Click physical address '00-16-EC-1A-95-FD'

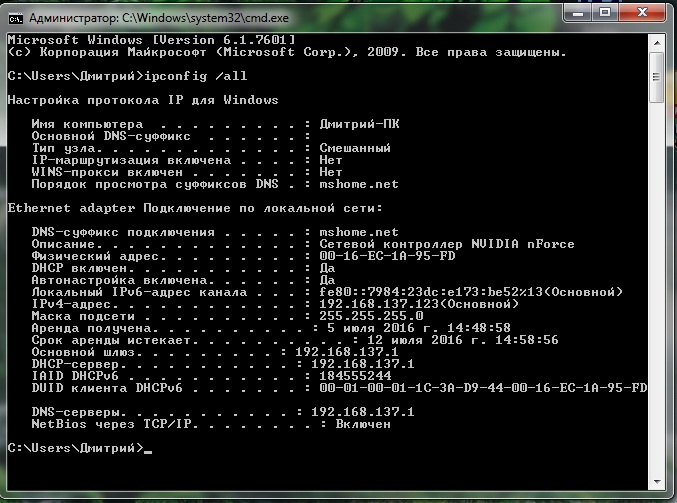pyautogui.click(x=387, y=256)
